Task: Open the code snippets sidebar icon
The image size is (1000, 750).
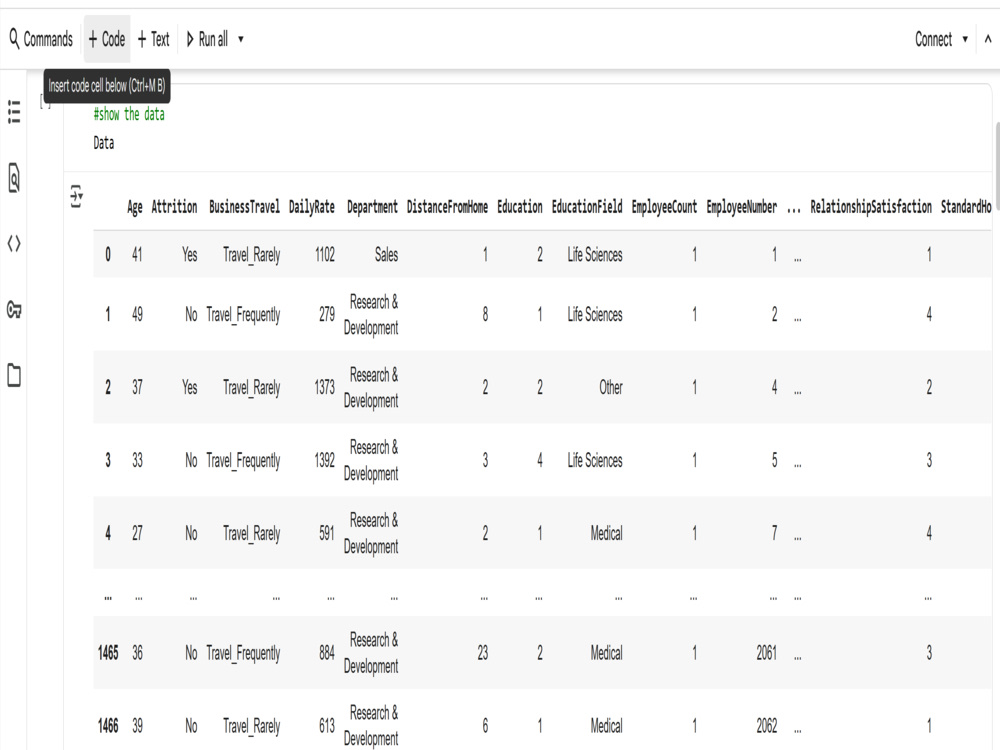Action: pyautogui.click(x=14, y=244)
